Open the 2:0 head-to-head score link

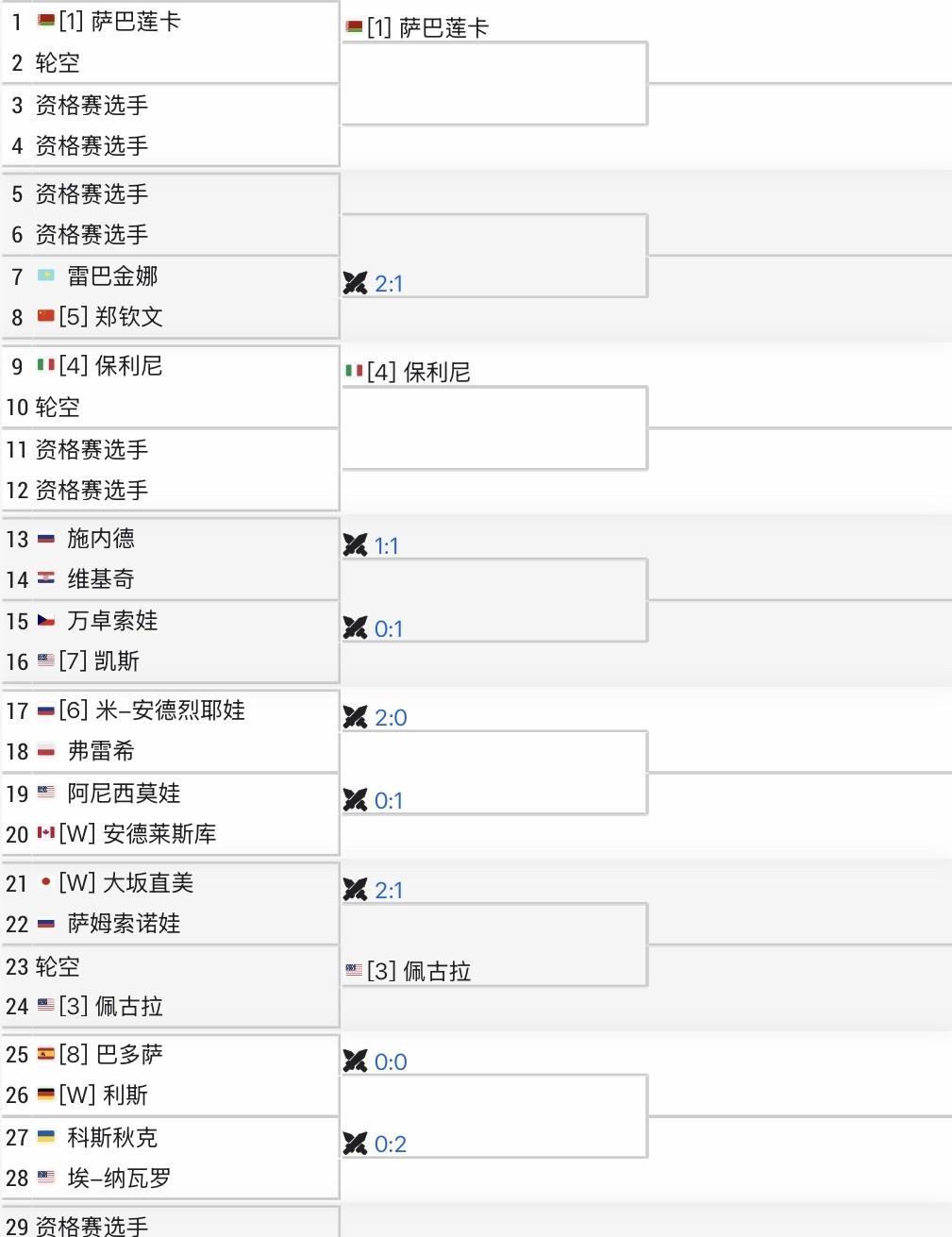tap(391, 717)
